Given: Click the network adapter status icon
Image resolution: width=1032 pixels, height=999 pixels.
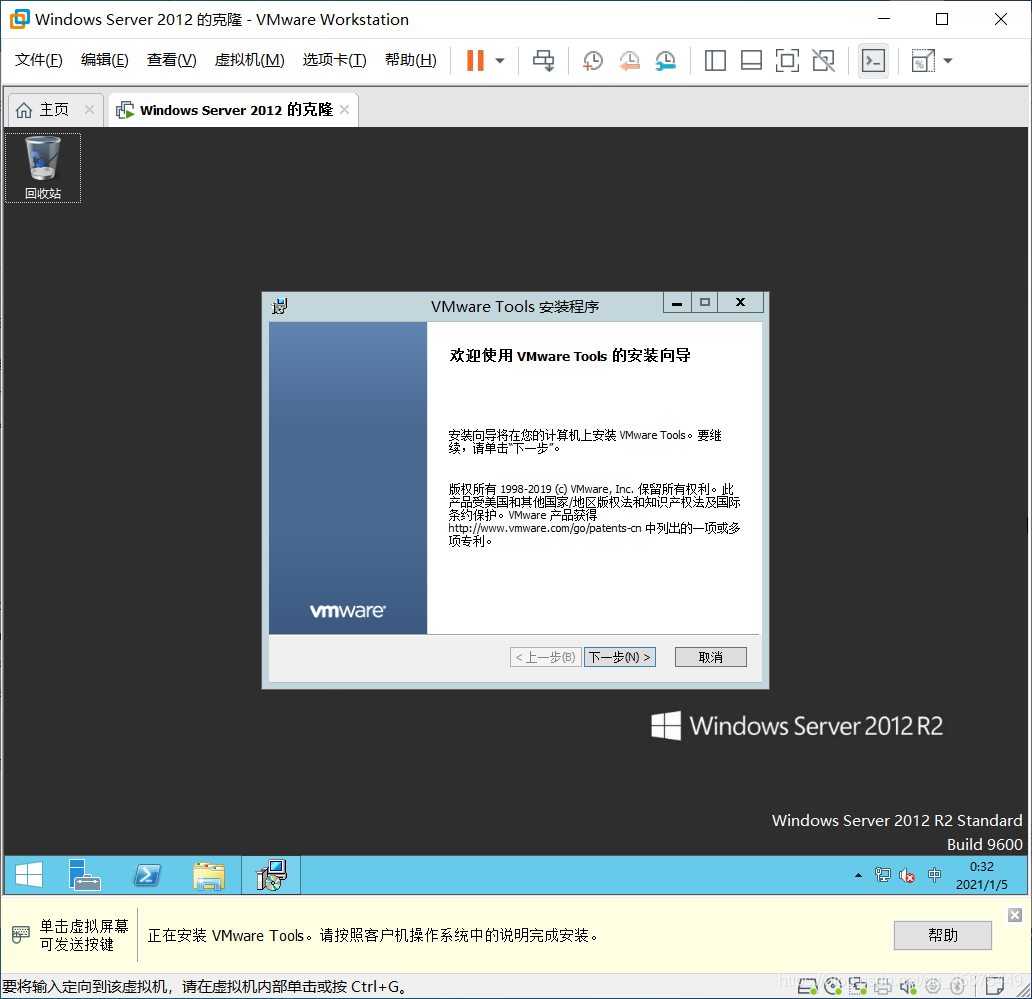Looking at the screenshot, I should click(x=858, y=986).
